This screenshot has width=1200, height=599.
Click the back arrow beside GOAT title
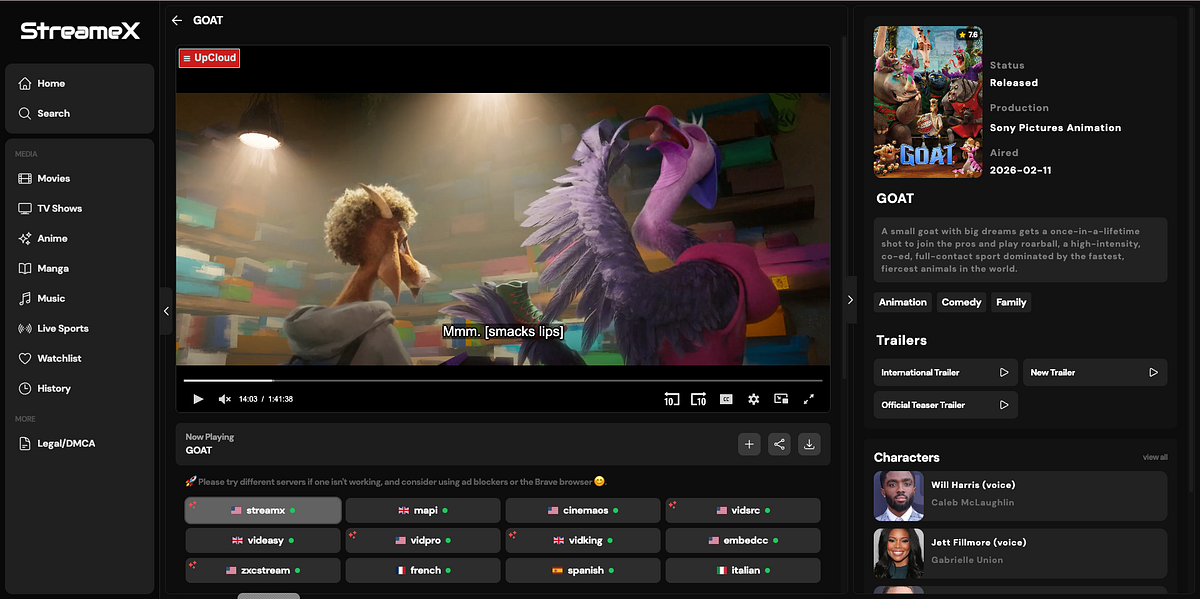coord(177,20)
